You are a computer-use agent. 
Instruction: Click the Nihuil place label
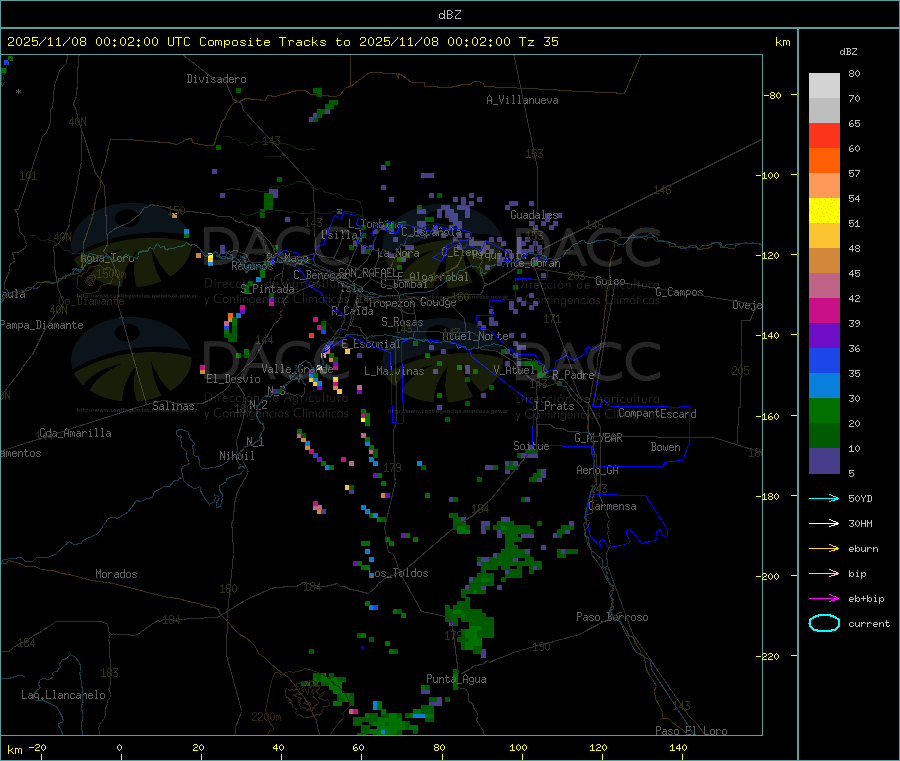pos(237,456)
